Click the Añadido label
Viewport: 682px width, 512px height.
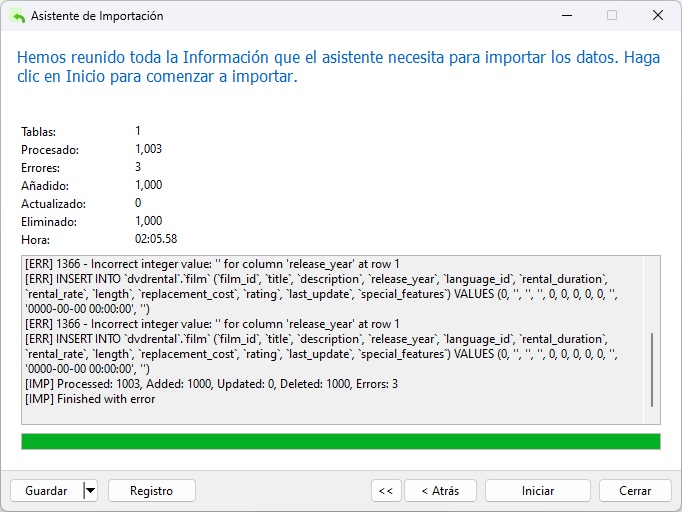pos(45,186)
